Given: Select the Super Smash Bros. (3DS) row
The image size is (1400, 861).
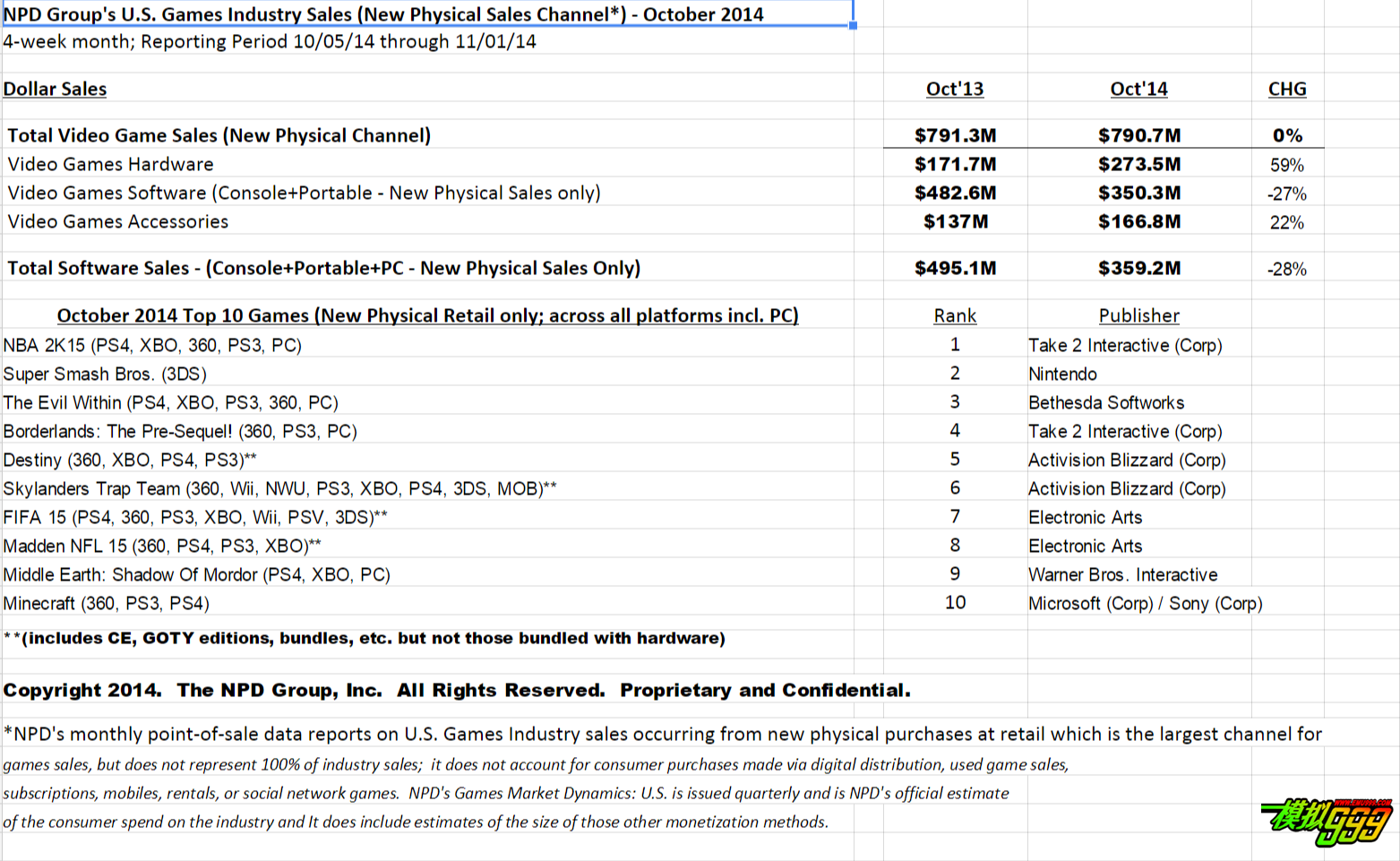Looking at the screenshot, I should pos(105,374).
